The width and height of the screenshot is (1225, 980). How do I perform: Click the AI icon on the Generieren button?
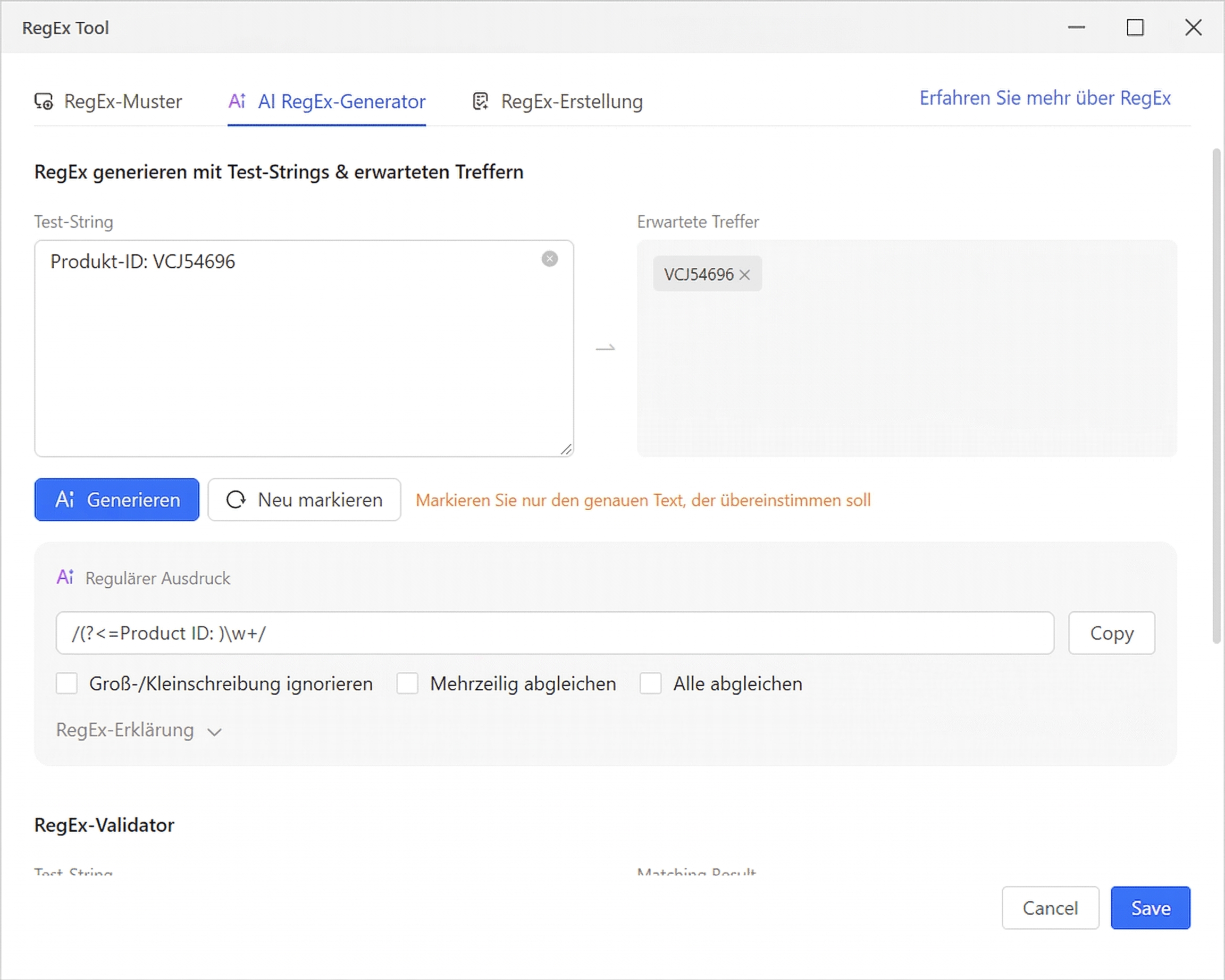pos(66,500)
